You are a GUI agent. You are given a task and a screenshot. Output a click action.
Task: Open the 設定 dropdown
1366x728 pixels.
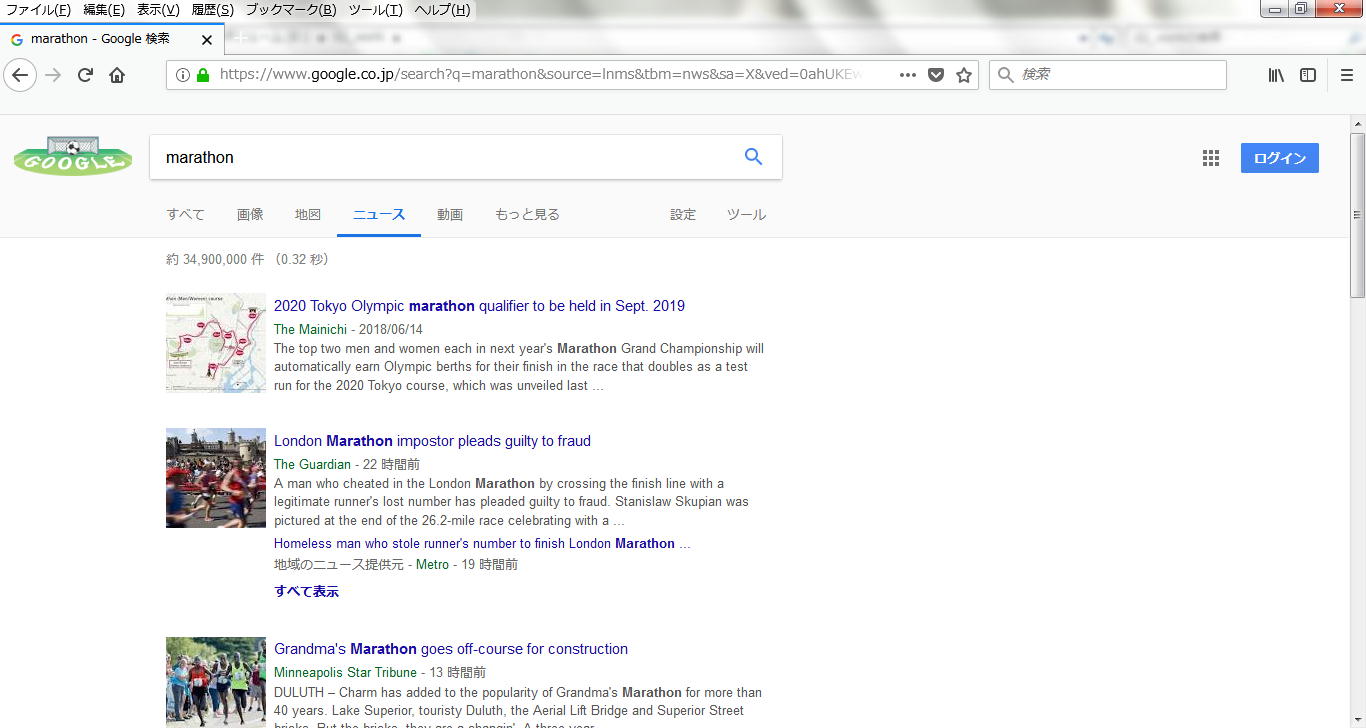(683, 214)
